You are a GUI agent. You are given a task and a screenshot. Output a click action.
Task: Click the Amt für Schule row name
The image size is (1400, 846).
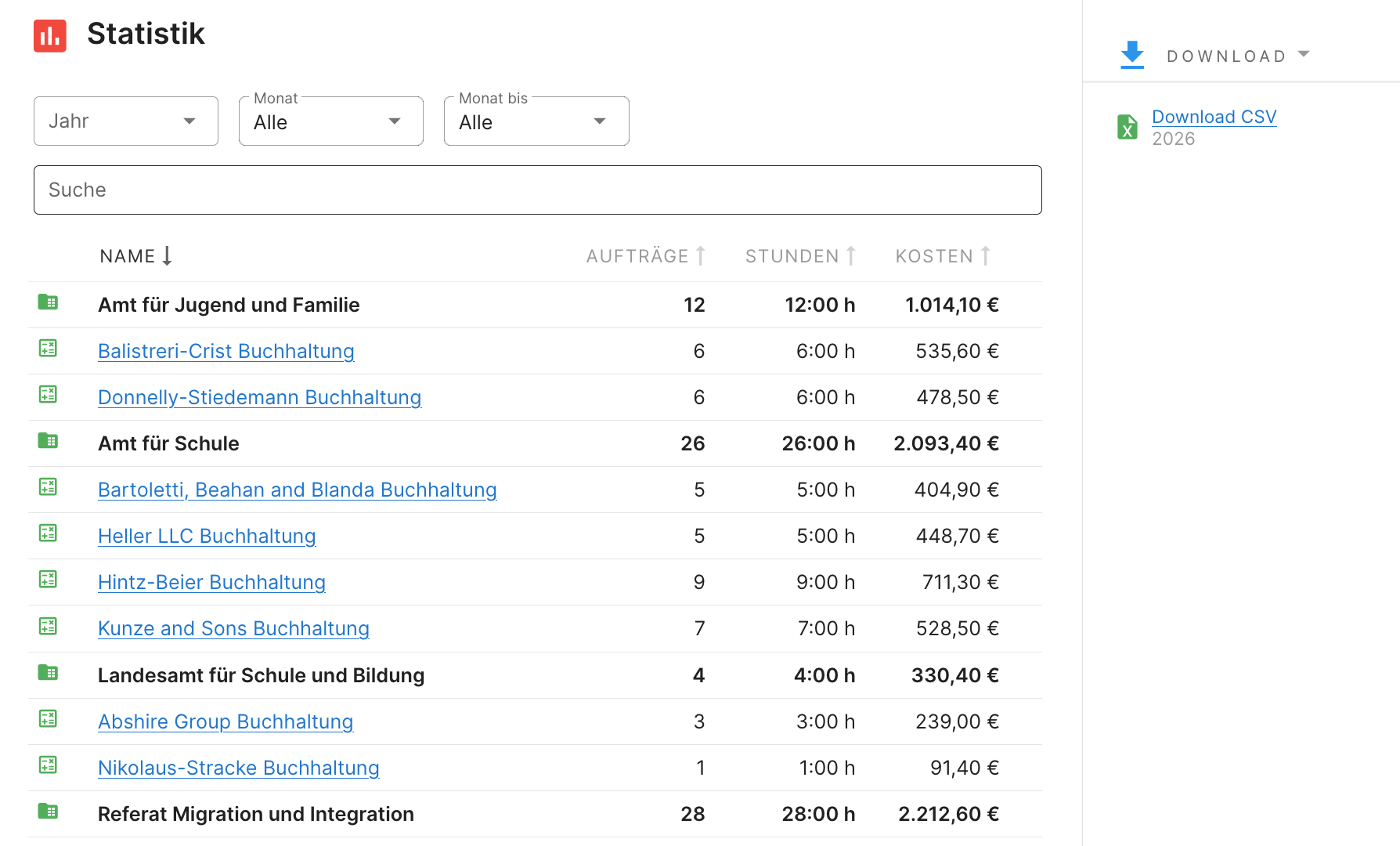(x=168, y=443)
